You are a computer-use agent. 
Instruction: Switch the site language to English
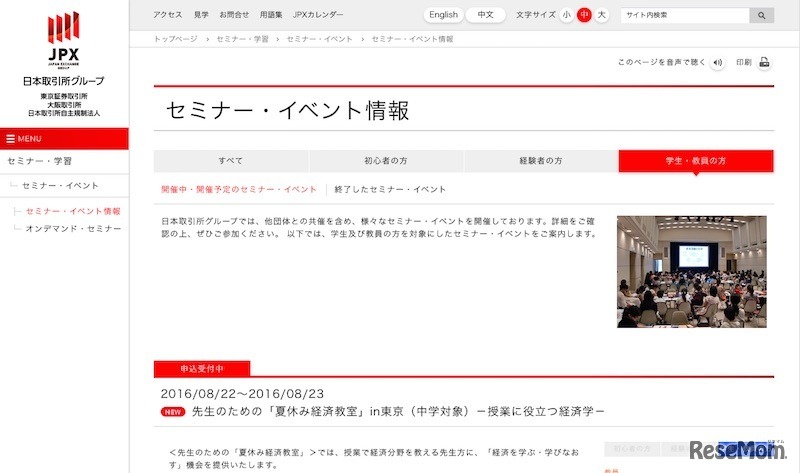click(x=443, y=15)
